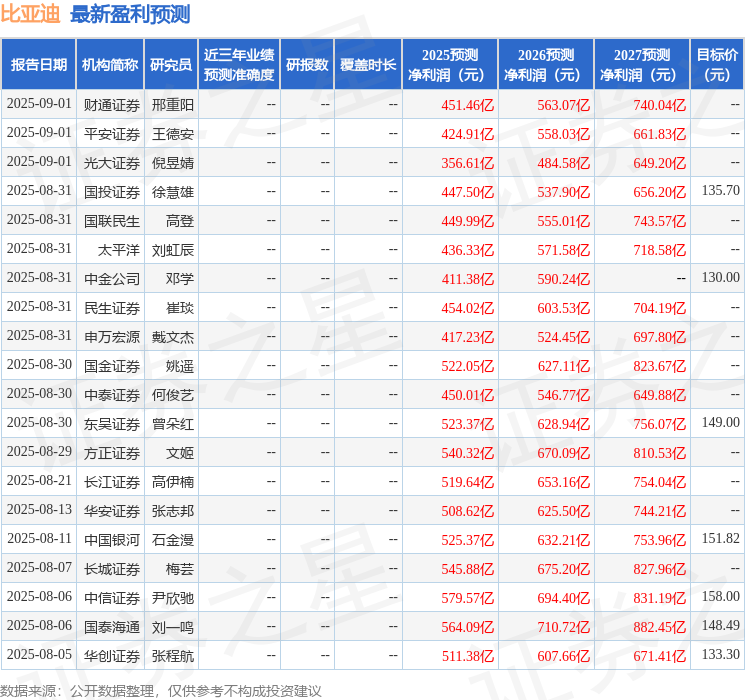Screen dimensions: 745x700
Task: Click 华创证券 institution cell
Action: 112,656
